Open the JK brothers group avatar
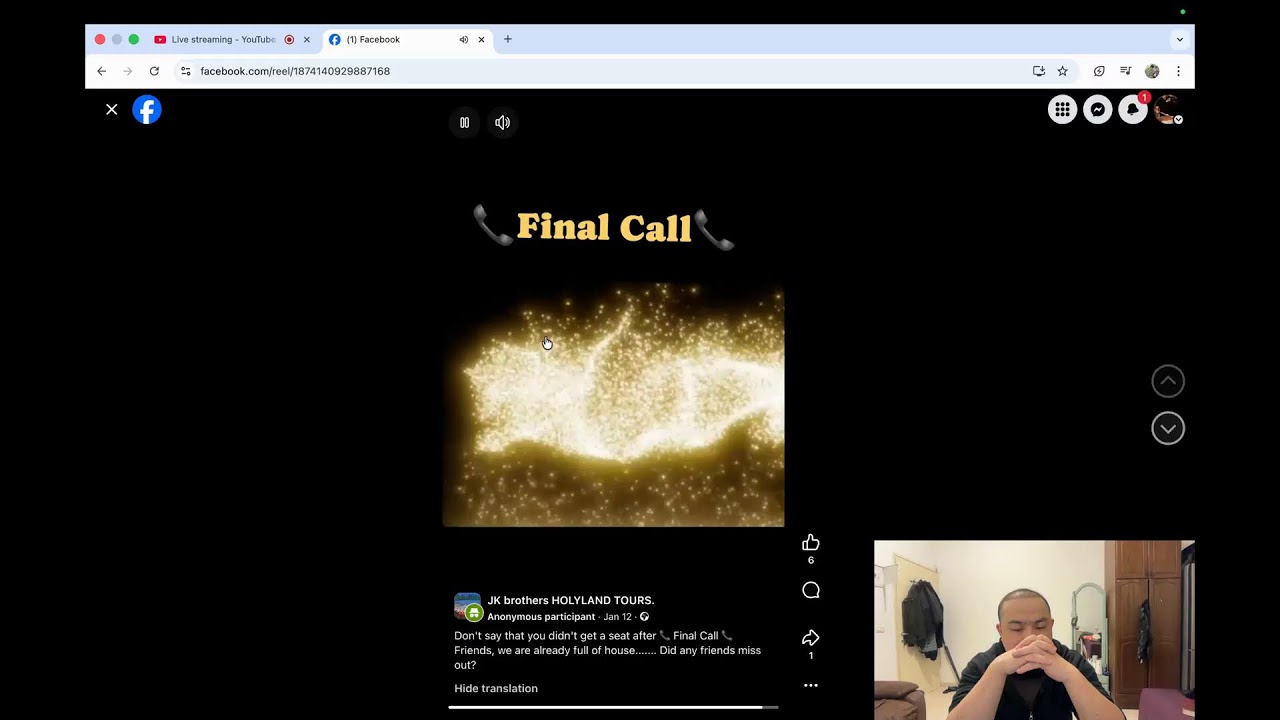This screenshot has height=720, width=1280. tap(467, 607)
